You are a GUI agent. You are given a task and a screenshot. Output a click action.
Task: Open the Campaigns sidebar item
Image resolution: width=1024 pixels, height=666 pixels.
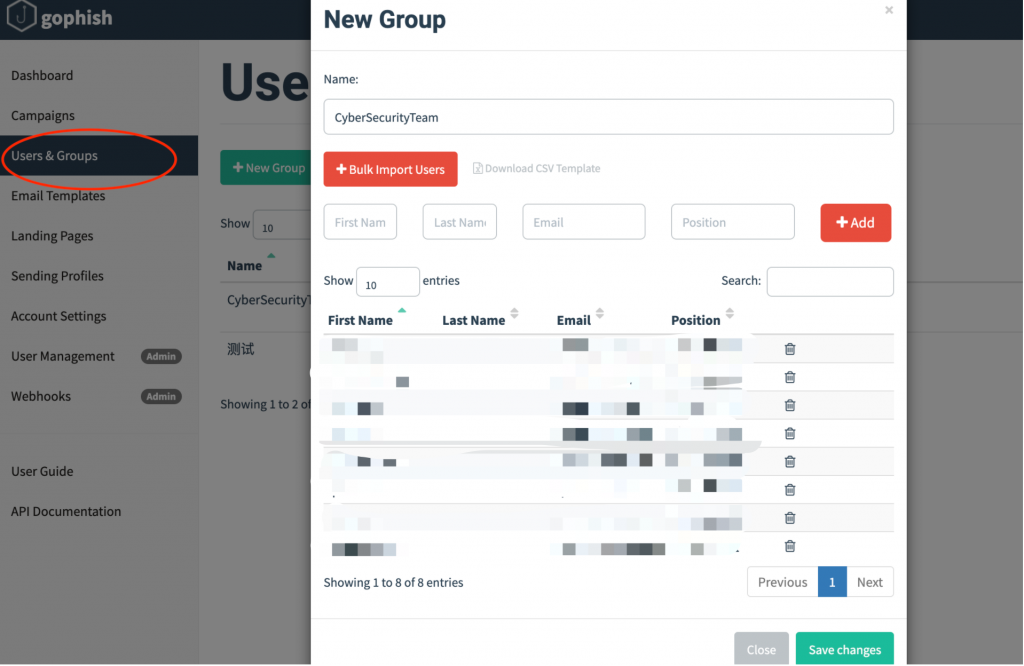(x=43, y=116)
